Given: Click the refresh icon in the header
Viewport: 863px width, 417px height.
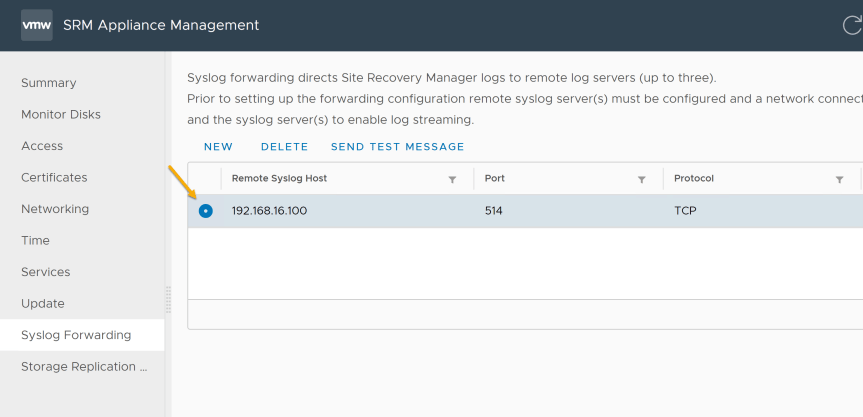Looking at the screenshot, I should [x=853, y=25].
